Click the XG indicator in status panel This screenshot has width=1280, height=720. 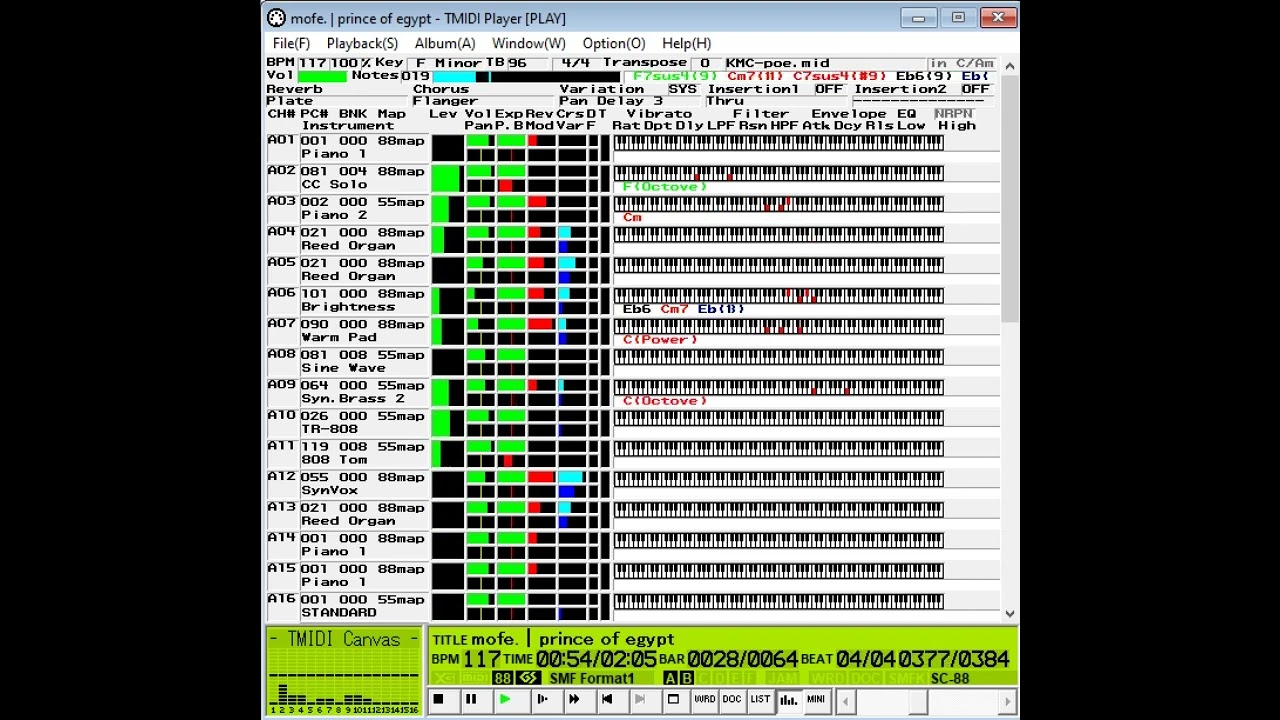click(446, 678)
